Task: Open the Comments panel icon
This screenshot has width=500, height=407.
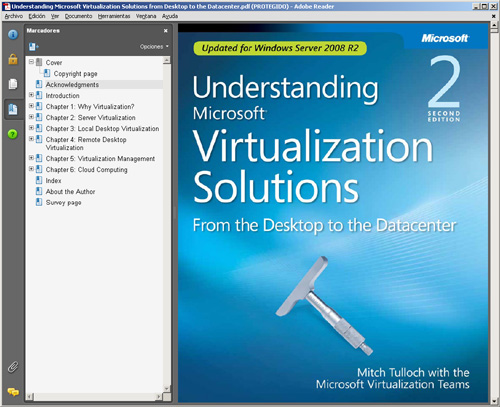Action: pyautogui.click(x=13, y=392)
